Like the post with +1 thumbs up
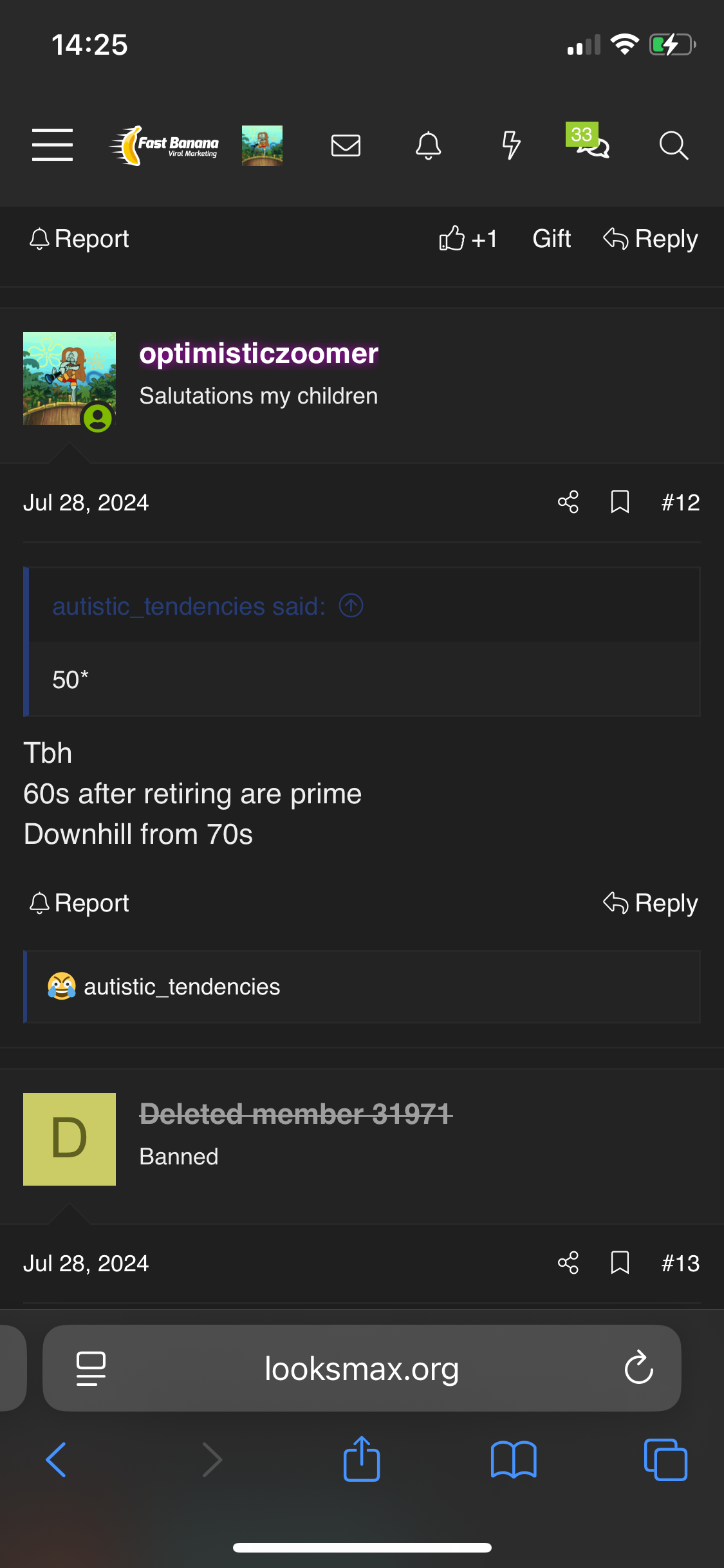Screen dimensions: 724x1568 [x=468, y=239]
